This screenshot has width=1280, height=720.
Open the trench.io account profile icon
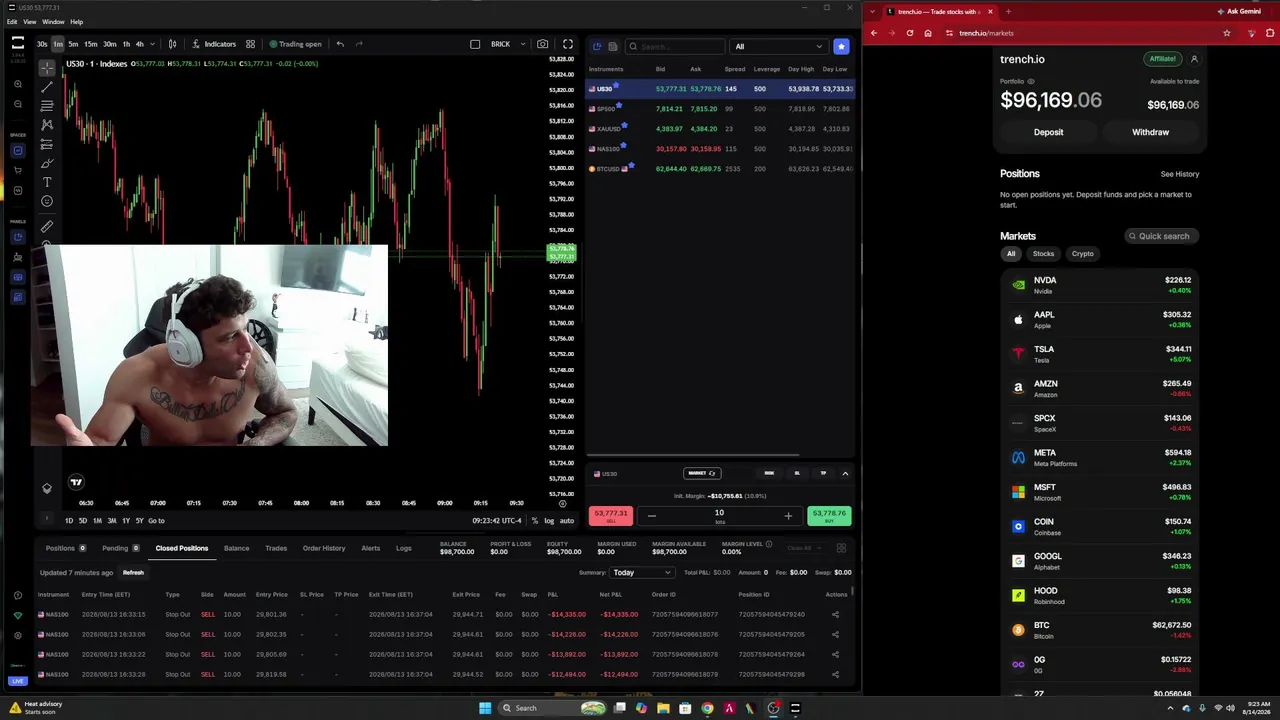pyautogui.click(x=1194, y=59)
